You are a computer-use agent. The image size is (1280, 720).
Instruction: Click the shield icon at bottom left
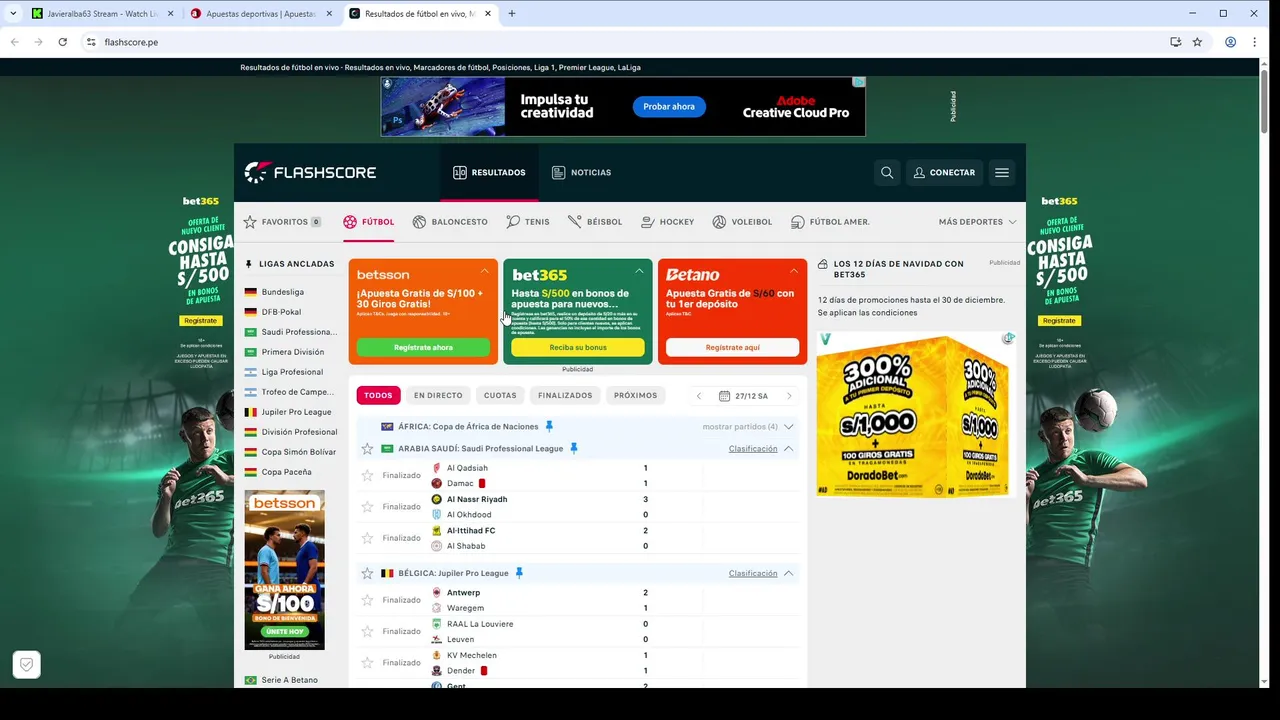click(27, 664)
